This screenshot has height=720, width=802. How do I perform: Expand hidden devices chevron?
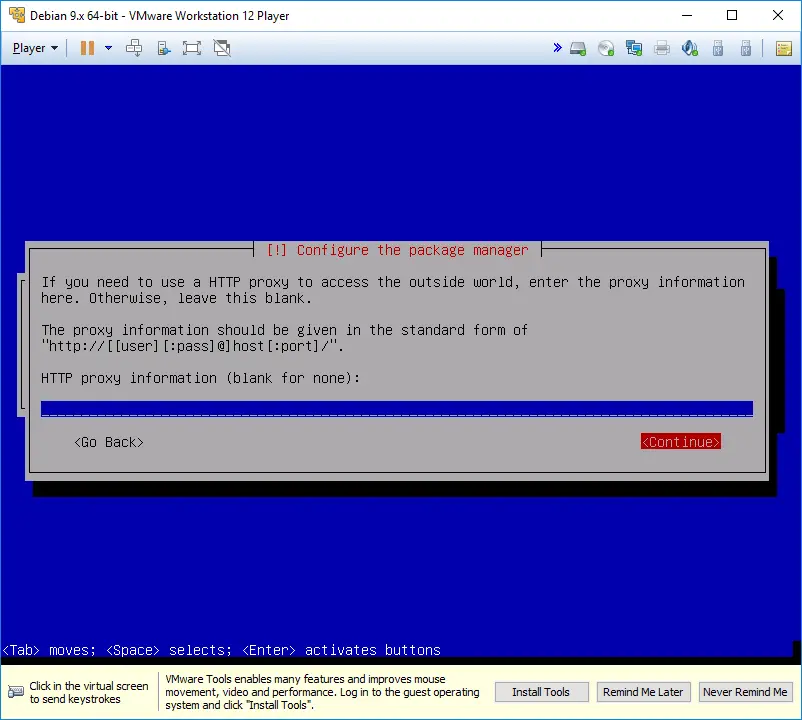[x=558, y=48]
